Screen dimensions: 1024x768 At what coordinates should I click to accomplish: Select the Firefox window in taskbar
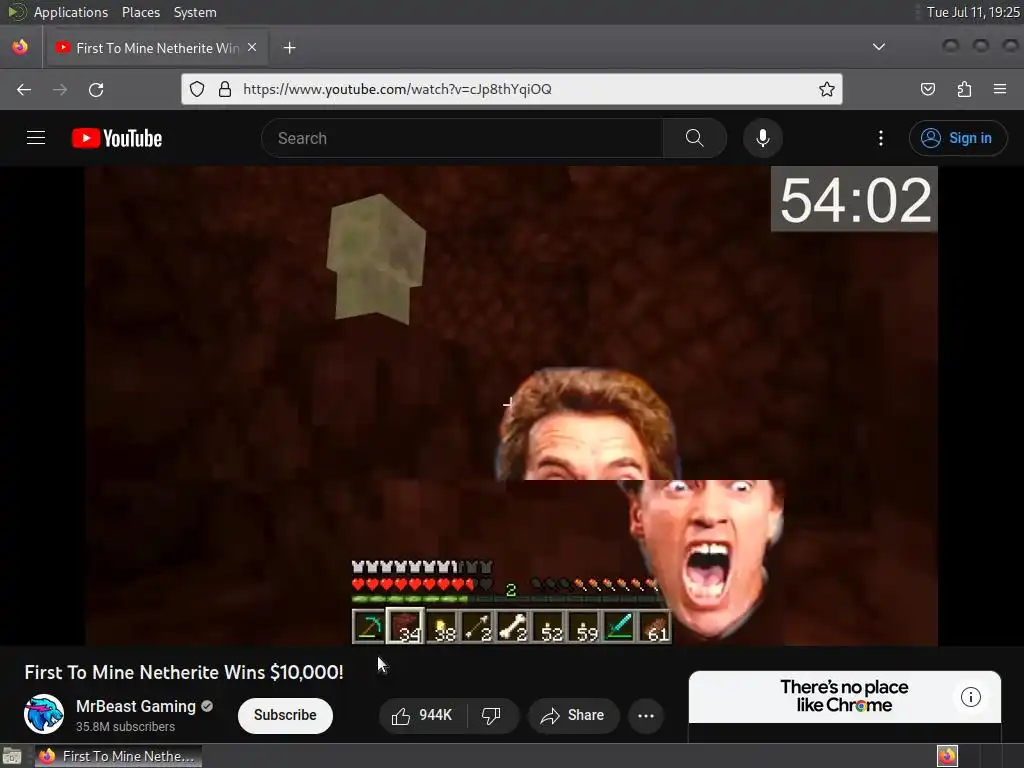pyautogui.click(x=118, y=756)
